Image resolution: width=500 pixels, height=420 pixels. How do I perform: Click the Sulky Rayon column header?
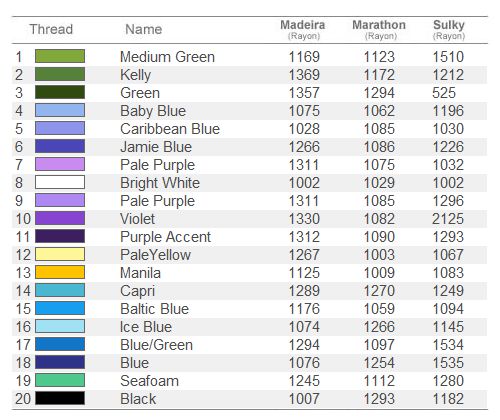click(449, 29)
